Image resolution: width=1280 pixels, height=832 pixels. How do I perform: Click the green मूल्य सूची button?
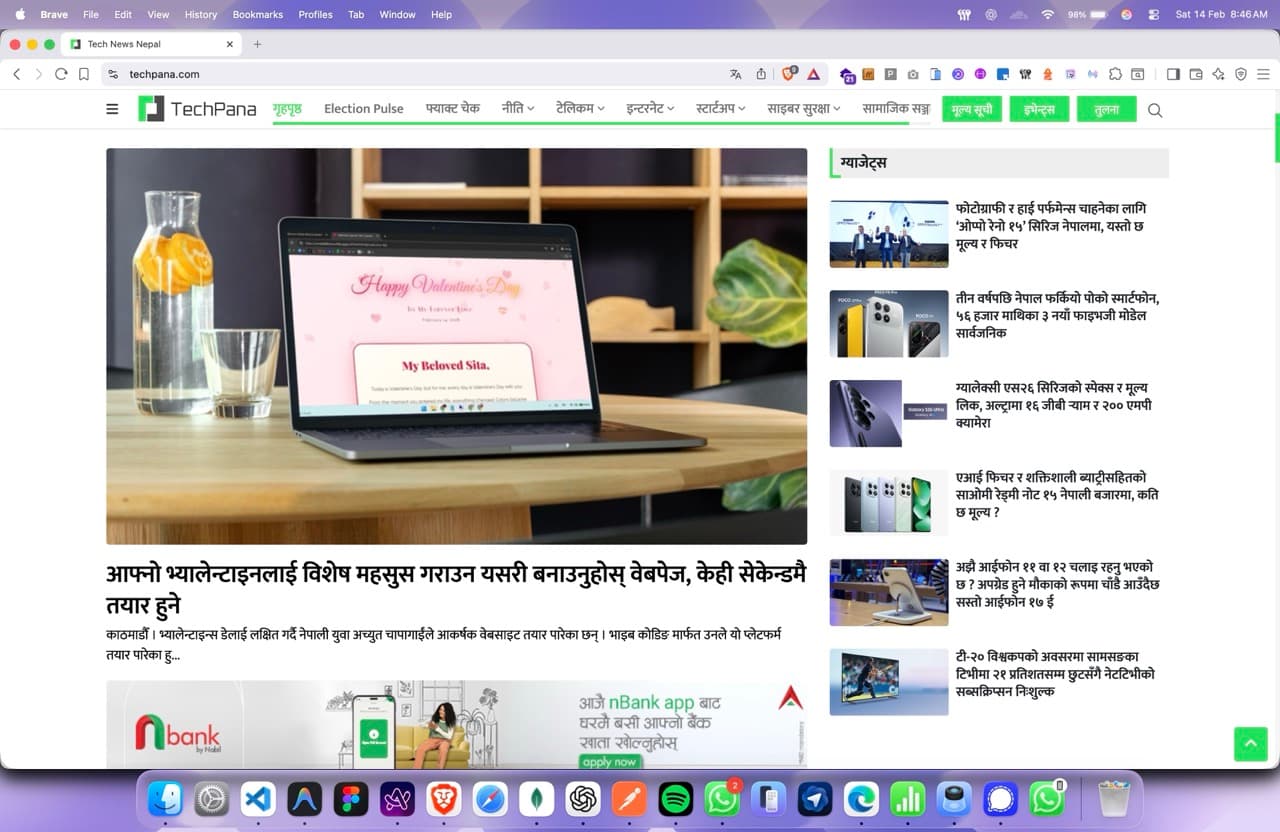971,109
